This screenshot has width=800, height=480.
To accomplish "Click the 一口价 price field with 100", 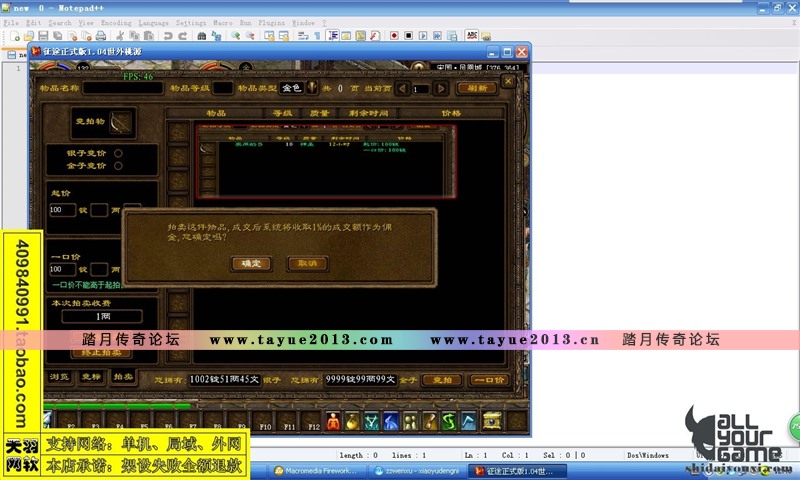I will click(62, 269).
